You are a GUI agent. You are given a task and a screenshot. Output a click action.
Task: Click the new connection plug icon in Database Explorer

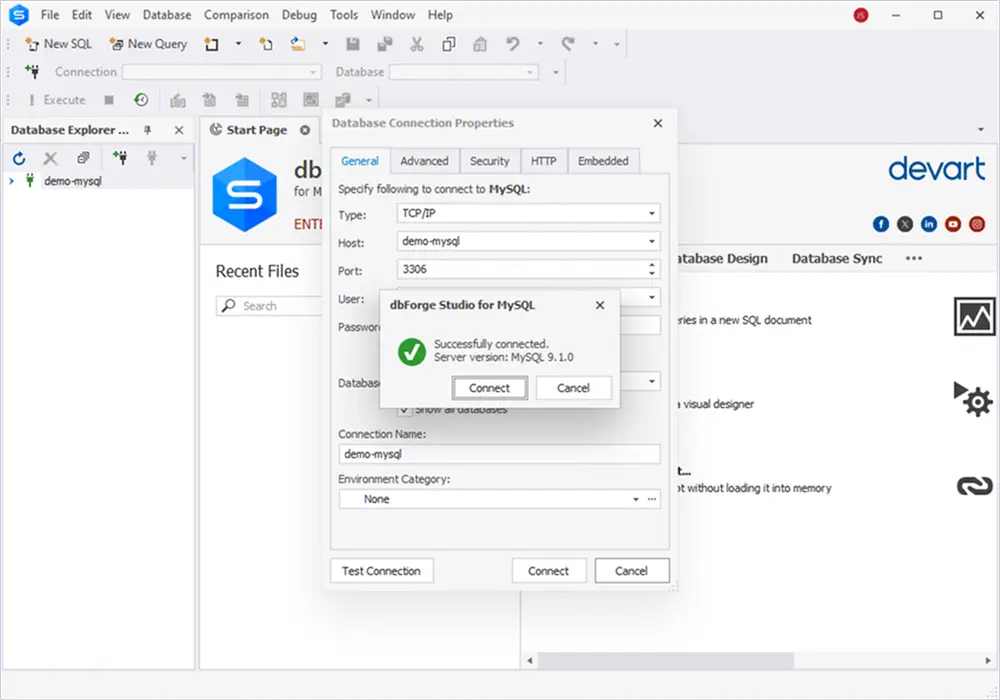point(120,158)
